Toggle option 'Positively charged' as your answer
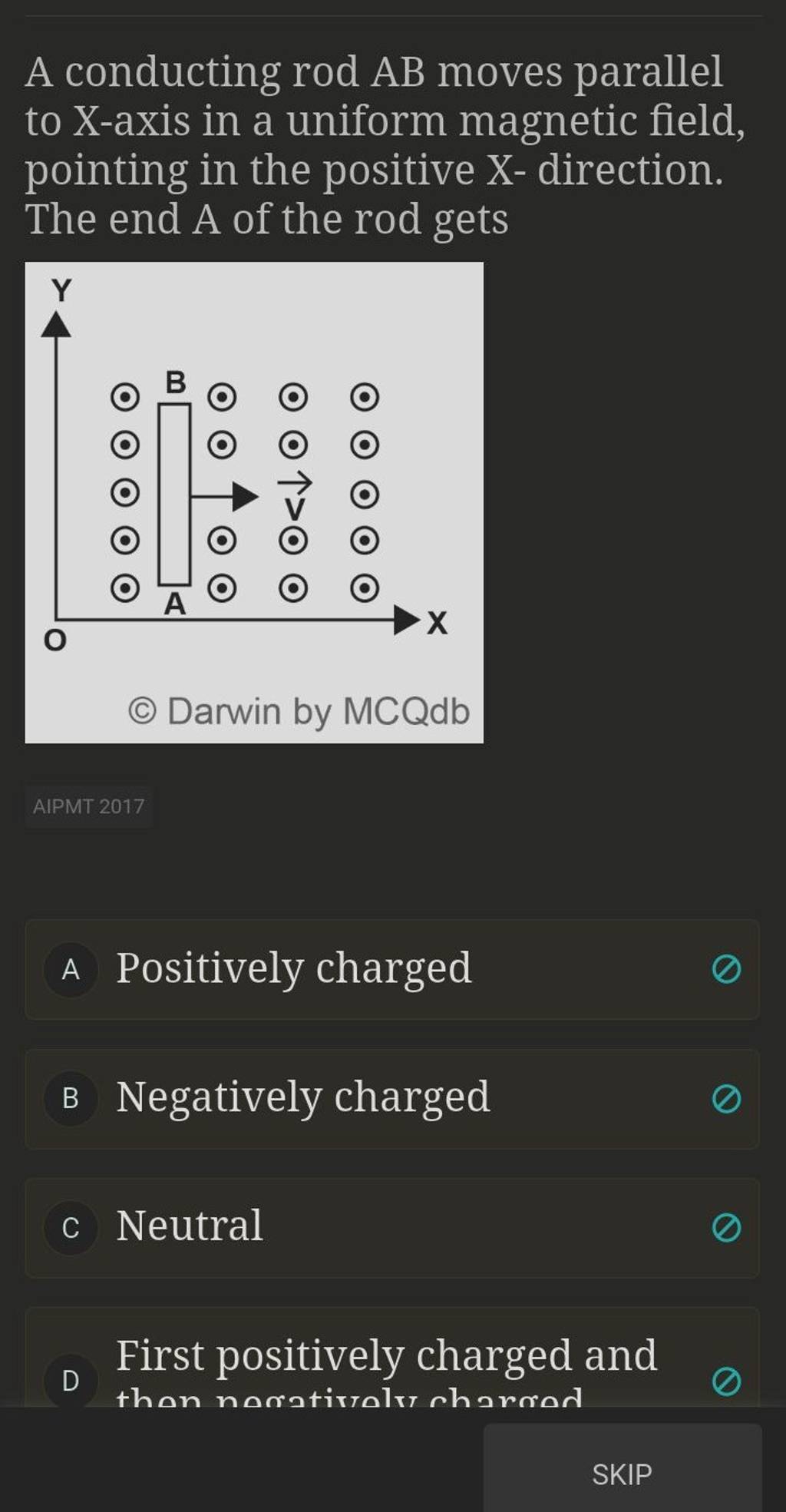The image size is (786, 1512). click(345, 970)
